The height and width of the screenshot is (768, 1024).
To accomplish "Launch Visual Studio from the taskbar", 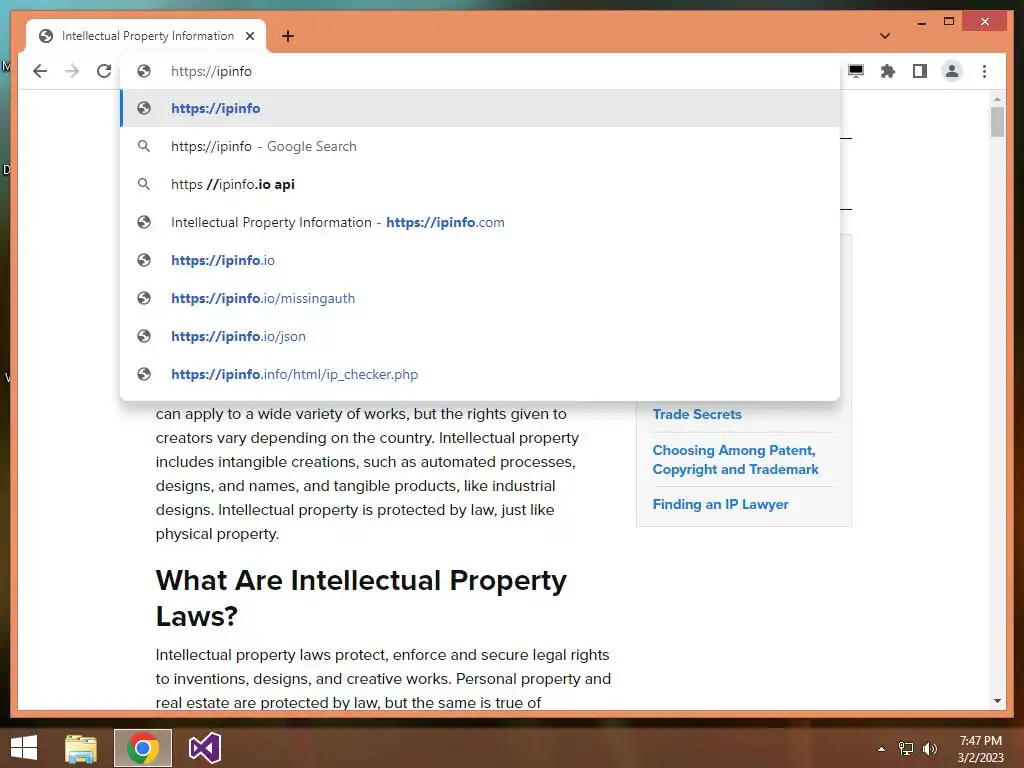I will [204, 748].
